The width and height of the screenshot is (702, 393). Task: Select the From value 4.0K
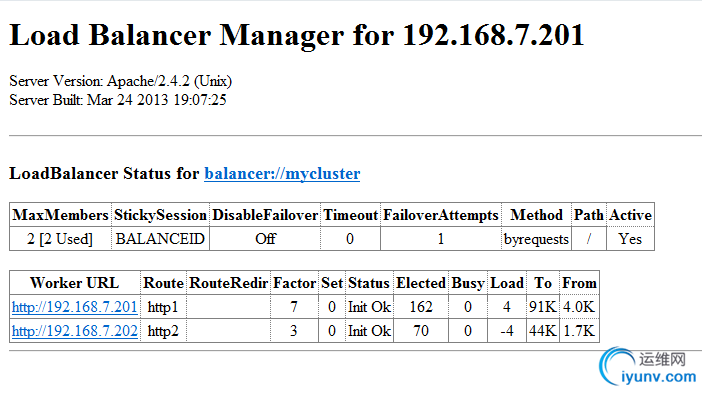tap(579, 307)
